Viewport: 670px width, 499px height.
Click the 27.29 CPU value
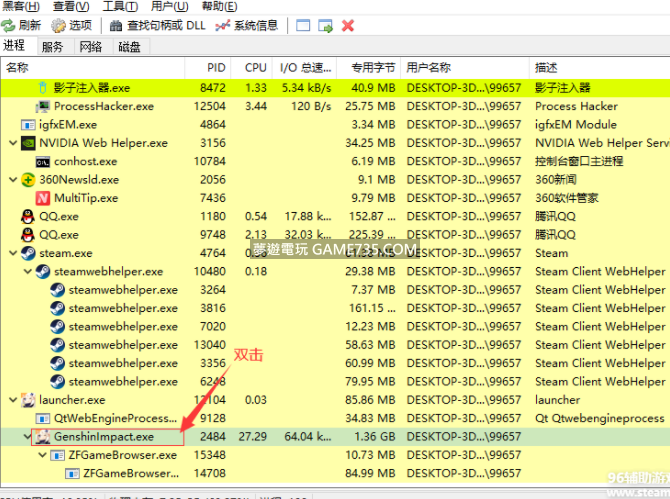coord(253,437)
